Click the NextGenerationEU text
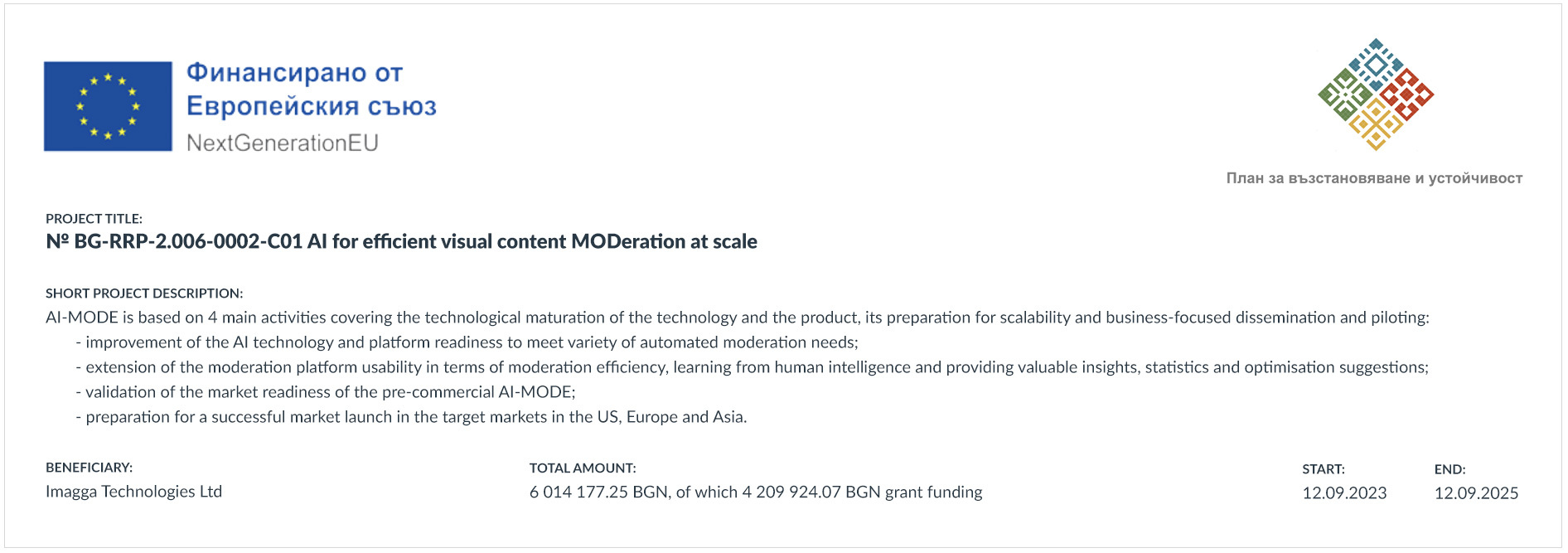The height and width of the screenshot is (553, 1568). (282, 143)
